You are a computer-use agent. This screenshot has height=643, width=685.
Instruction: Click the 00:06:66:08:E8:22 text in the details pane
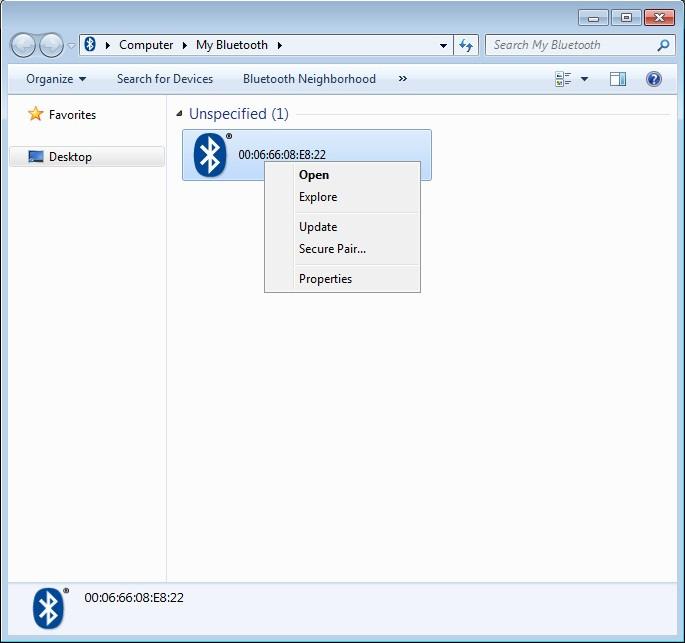coord(134,598)
